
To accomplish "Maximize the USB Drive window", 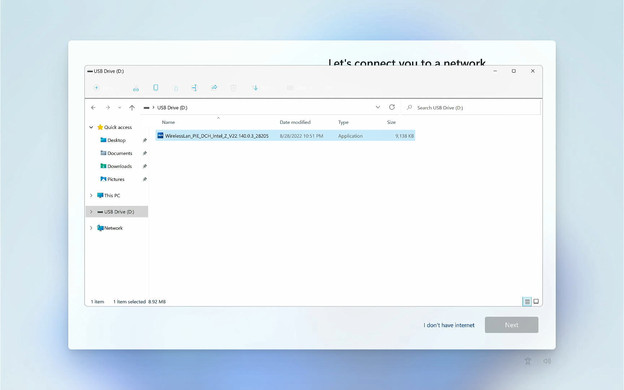I will (514, 71).
